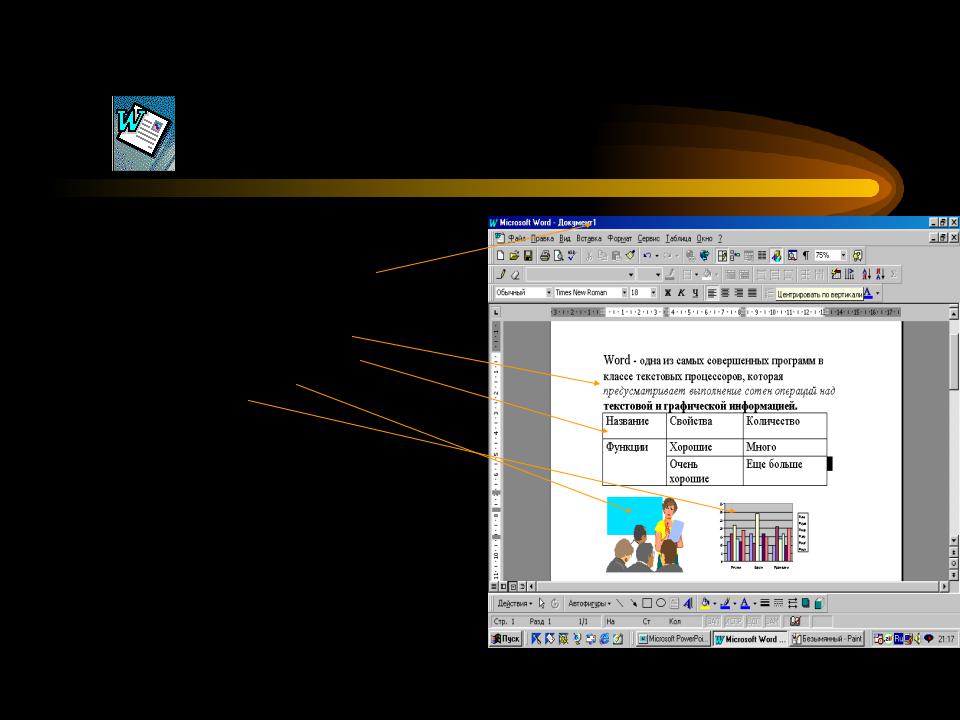Toggle center text alignment
The width and height of the screenshot is (960, 720).
[x=726, y=293]
